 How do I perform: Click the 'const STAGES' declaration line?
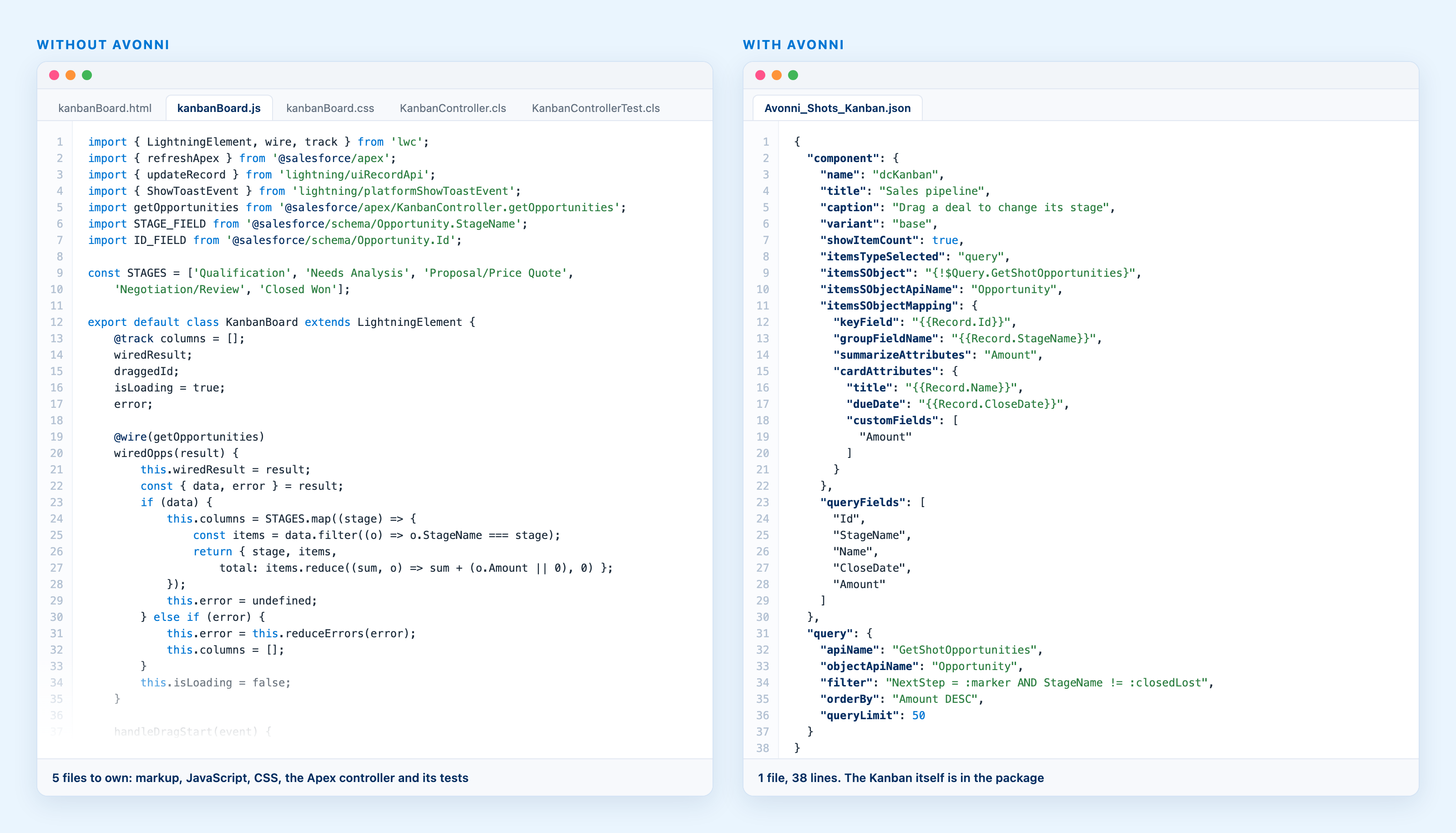point(330,273)
